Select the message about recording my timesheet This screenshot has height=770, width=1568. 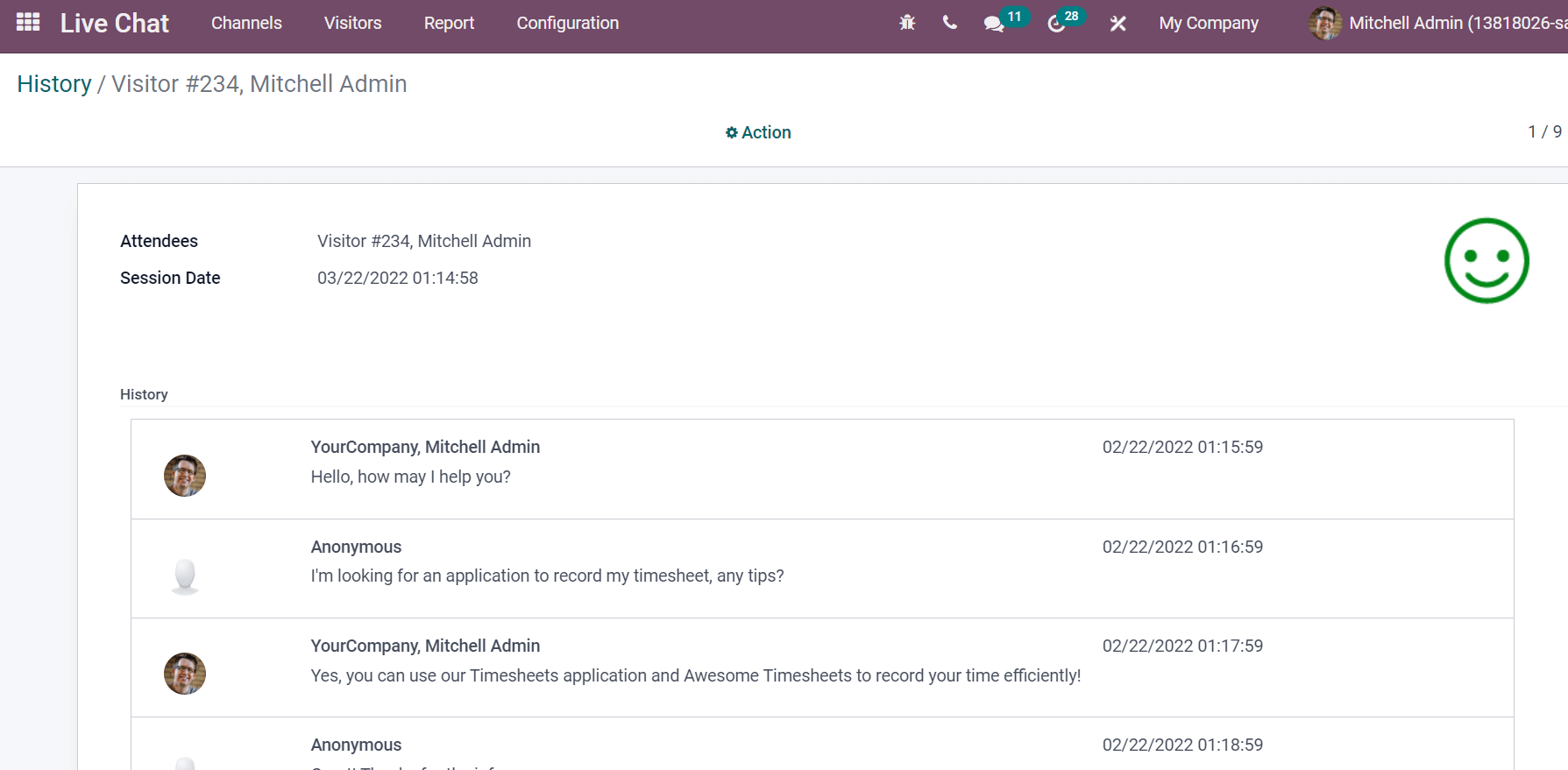[547, 576]
